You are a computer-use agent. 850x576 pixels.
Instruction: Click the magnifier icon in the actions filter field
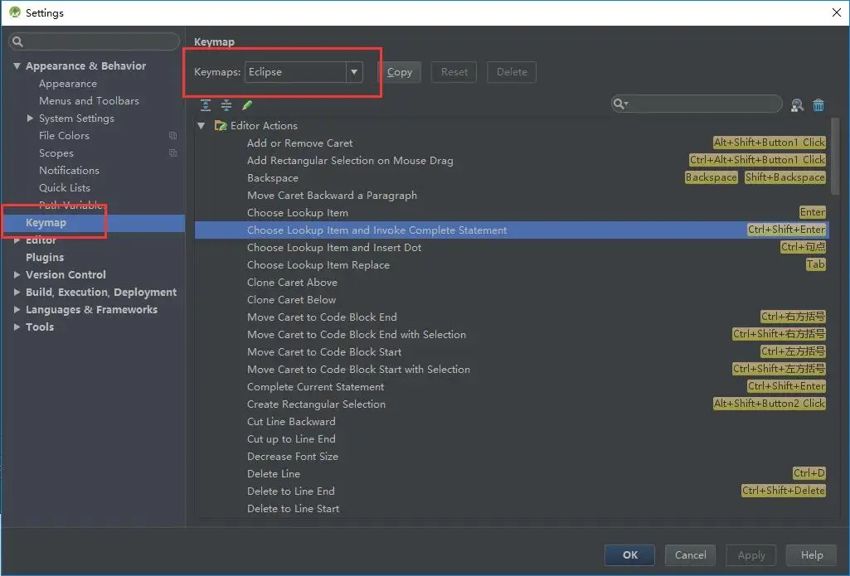620,103
